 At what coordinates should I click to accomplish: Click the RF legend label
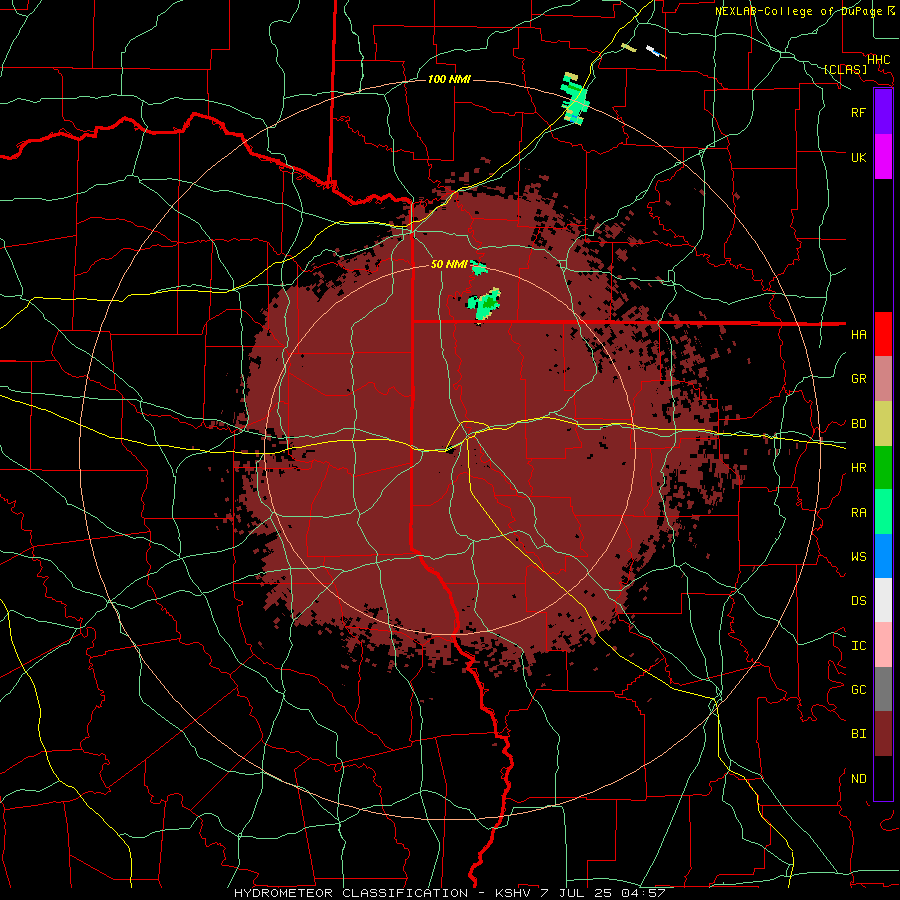[858, 112]
